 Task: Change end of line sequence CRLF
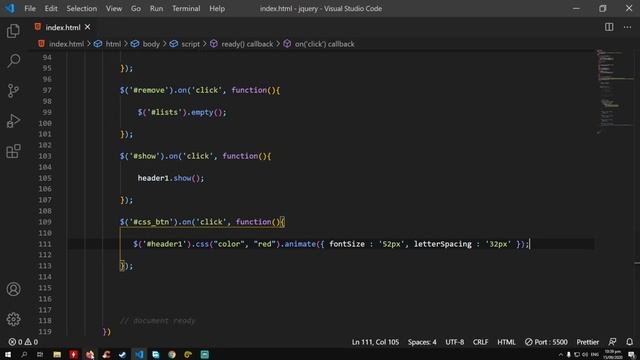(x=480, y=342)
